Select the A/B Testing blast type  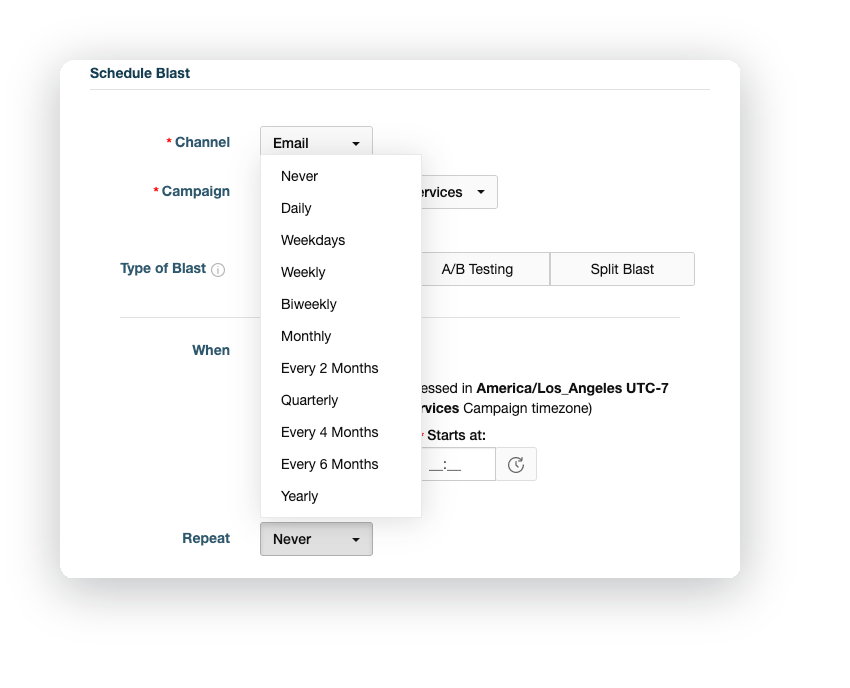click(485, 269)
